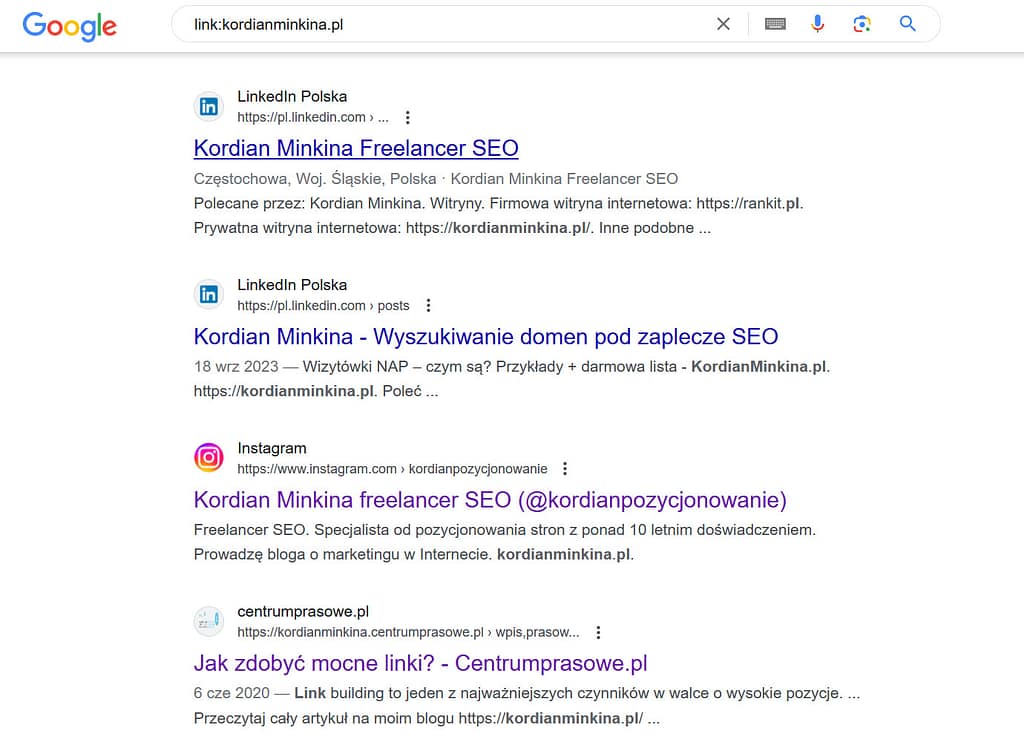Go to Google homepage via the logo
The height and width of the screenshot is (745, 1024).
[x=68, y=27]
